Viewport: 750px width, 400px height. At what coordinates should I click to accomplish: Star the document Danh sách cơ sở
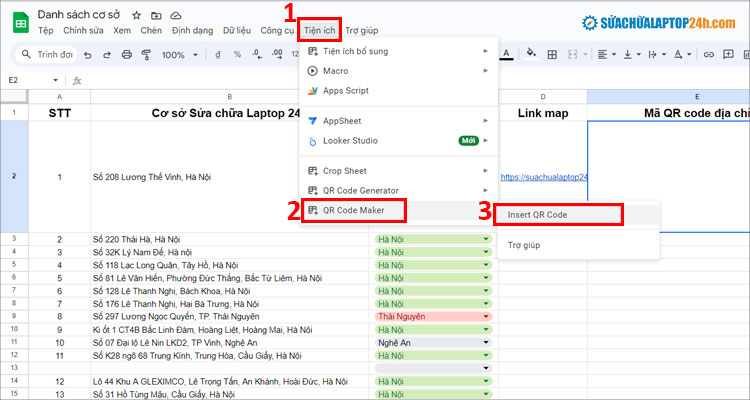click(x=136, y=16)
